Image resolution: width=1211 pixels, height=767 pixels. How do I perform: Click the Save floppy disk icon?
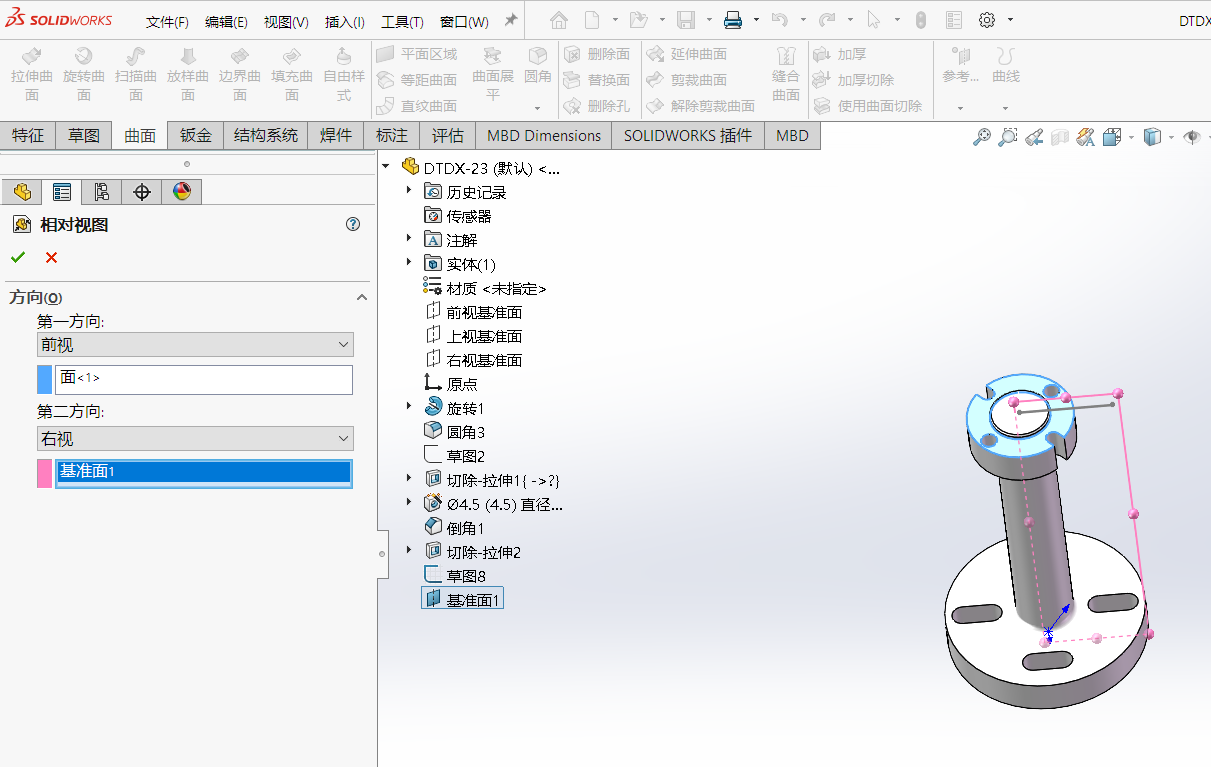686,20
